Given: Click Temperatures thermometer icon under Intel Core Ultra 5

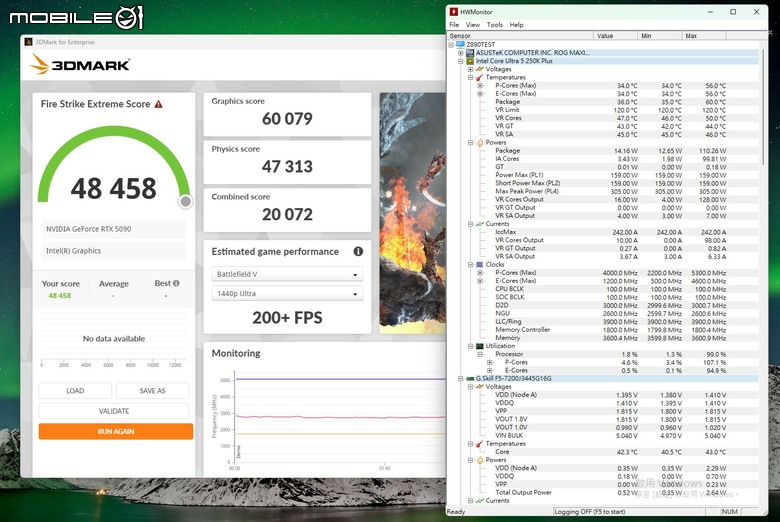Looking at the screenshot, I should [480, 77].
